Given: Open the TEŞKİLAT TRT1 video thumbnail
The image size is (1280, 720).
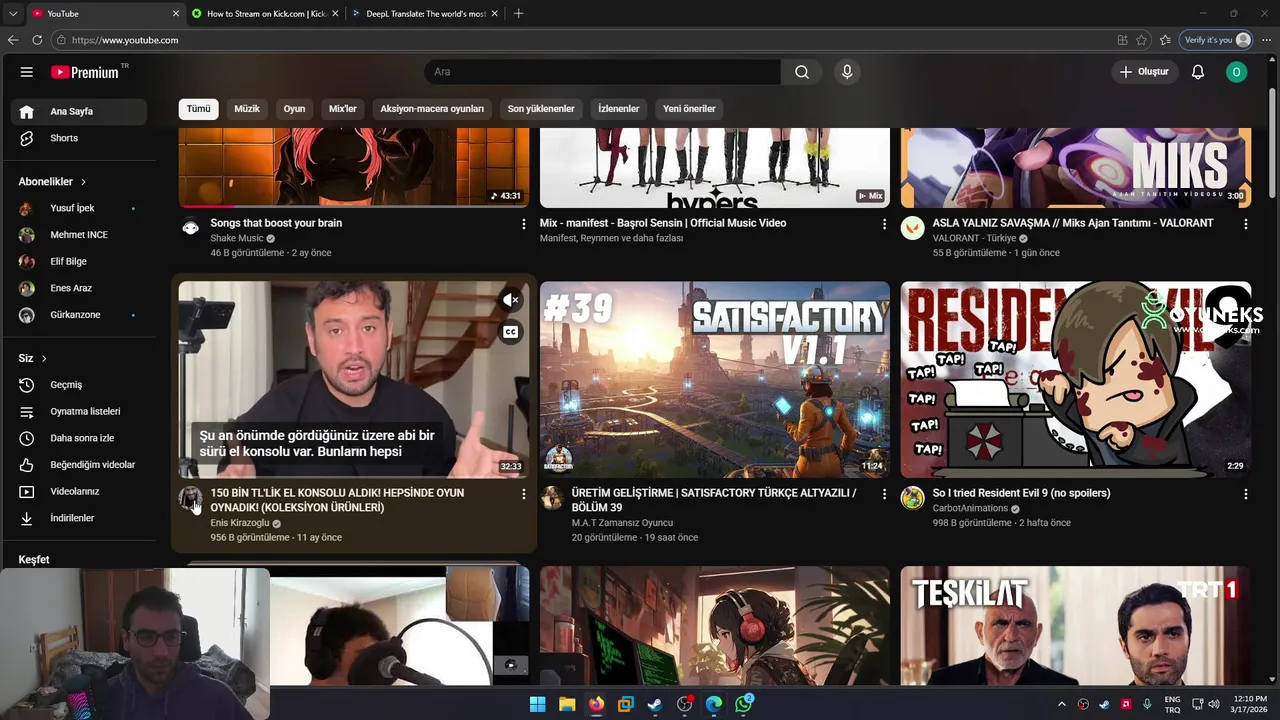Looking at the screenshot, I should click(x=1076, y=626).
